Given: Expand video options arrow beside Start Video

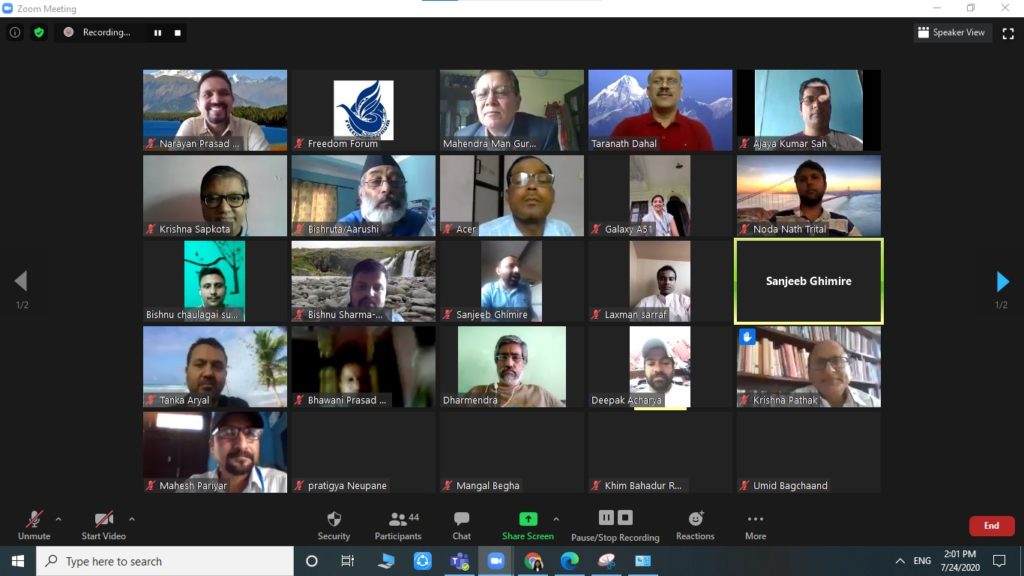Looking at the screenshot, I should coord(131,519).
